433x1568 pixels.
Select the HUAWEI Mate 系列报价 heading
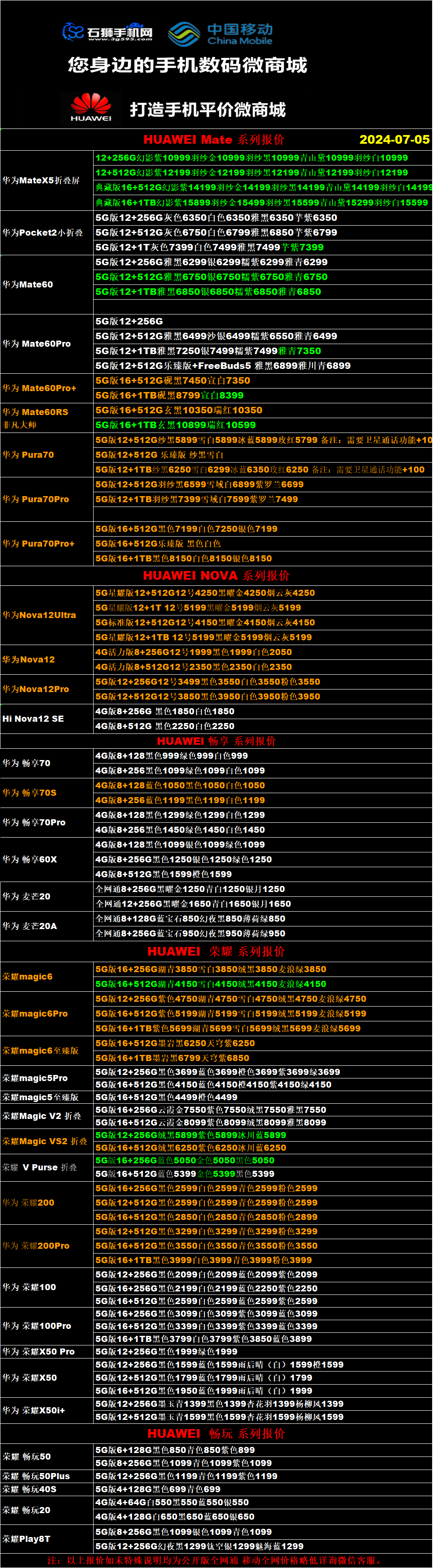214,139
